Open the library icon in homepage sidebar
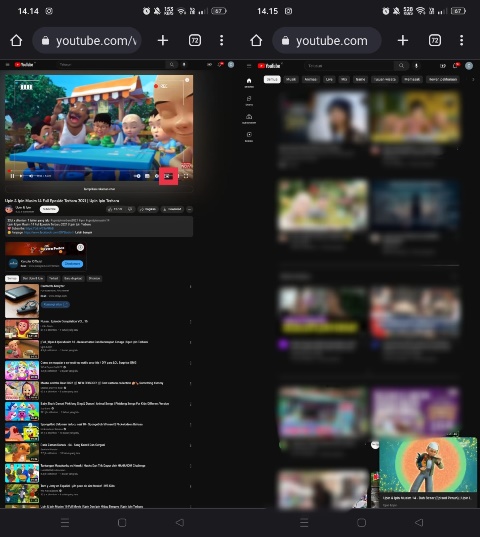The width and height of the screenshot is (480, 537). click(249, 137)
